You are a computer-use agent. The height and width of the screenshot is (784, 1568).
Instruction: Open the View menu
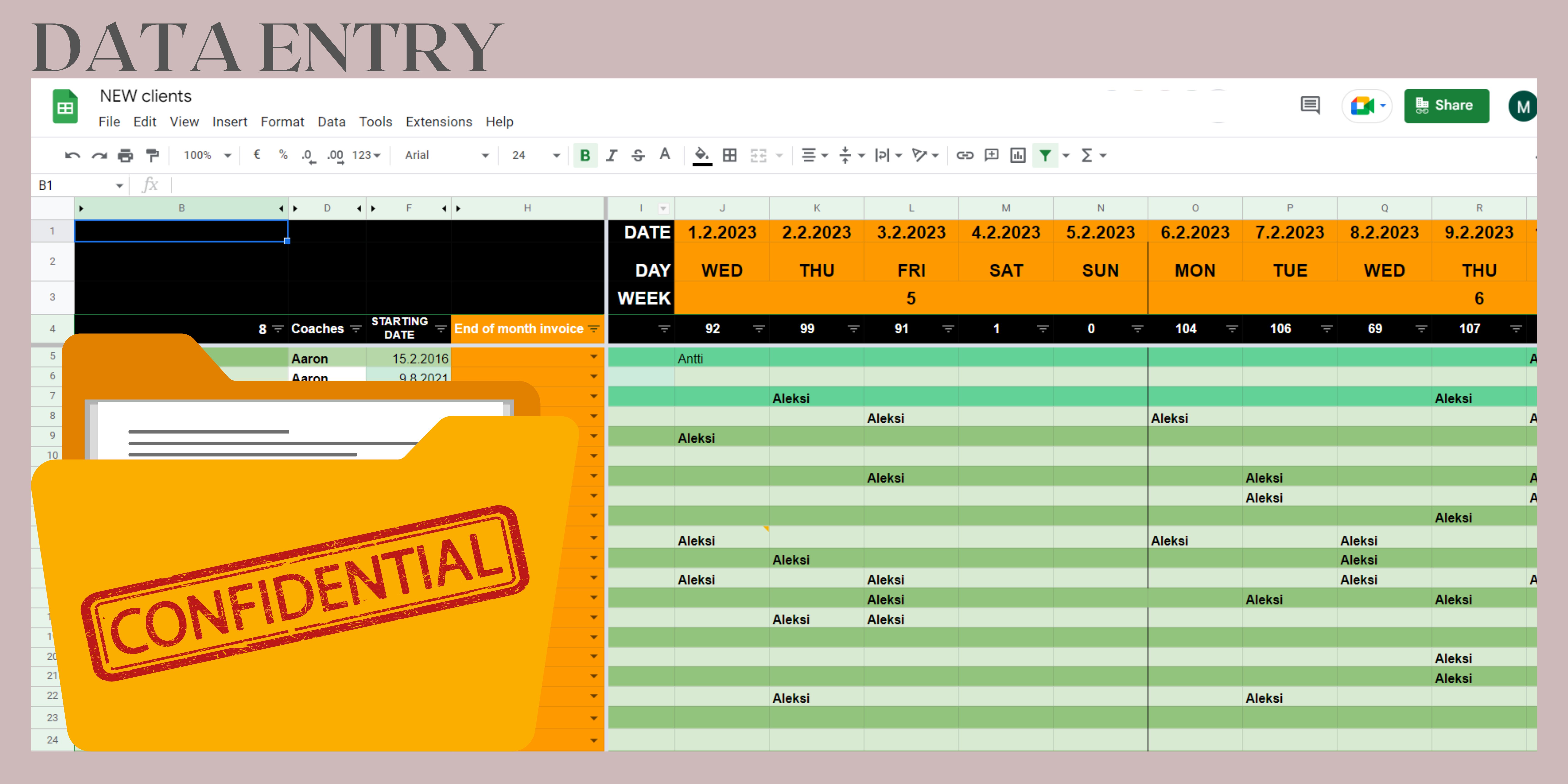click(x=184, y=122)
